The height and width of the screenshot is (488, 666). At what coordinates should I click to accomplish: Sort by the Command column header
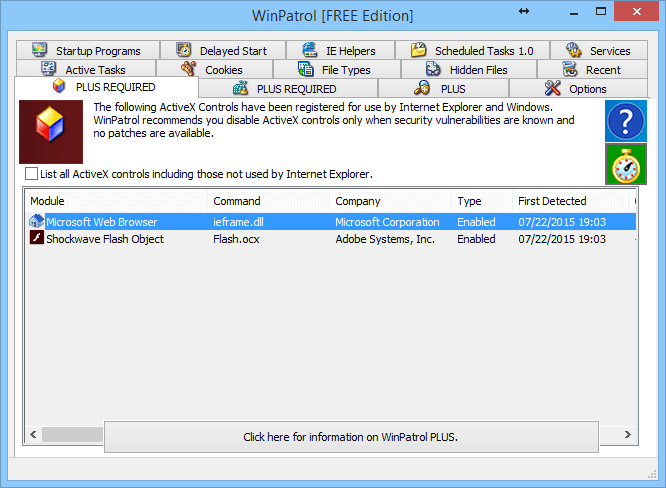pos(268,201)
